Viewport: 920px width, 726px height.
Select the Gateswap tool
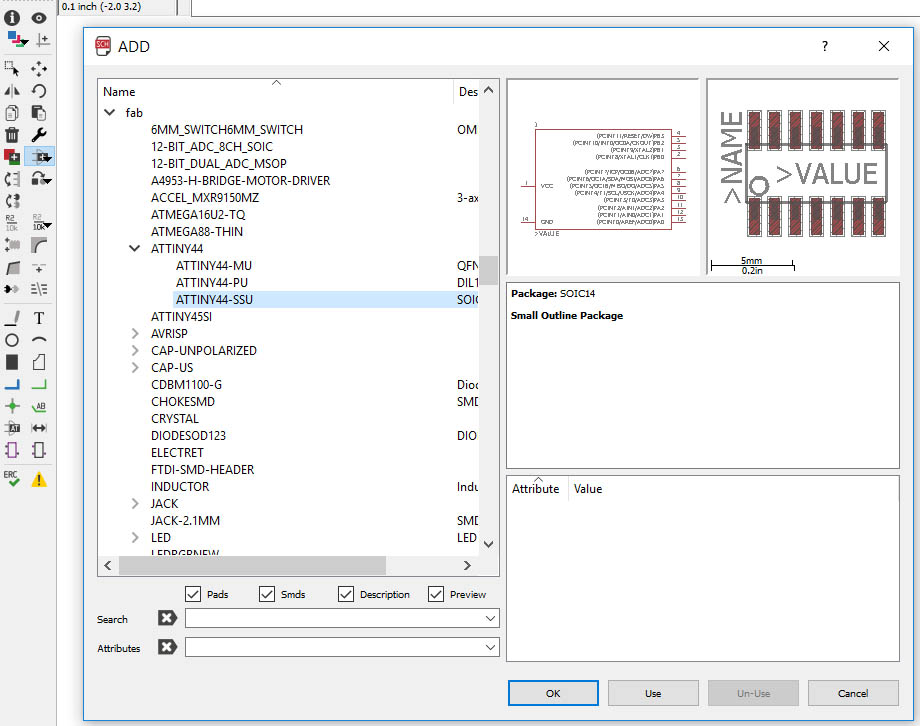12,201
